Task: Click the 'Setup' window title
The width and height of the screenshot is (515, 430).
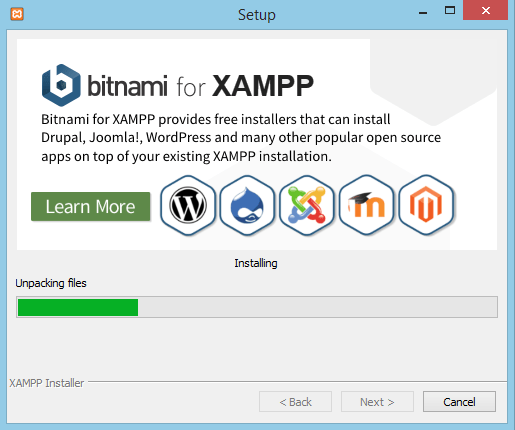Action: coord(257,15)
